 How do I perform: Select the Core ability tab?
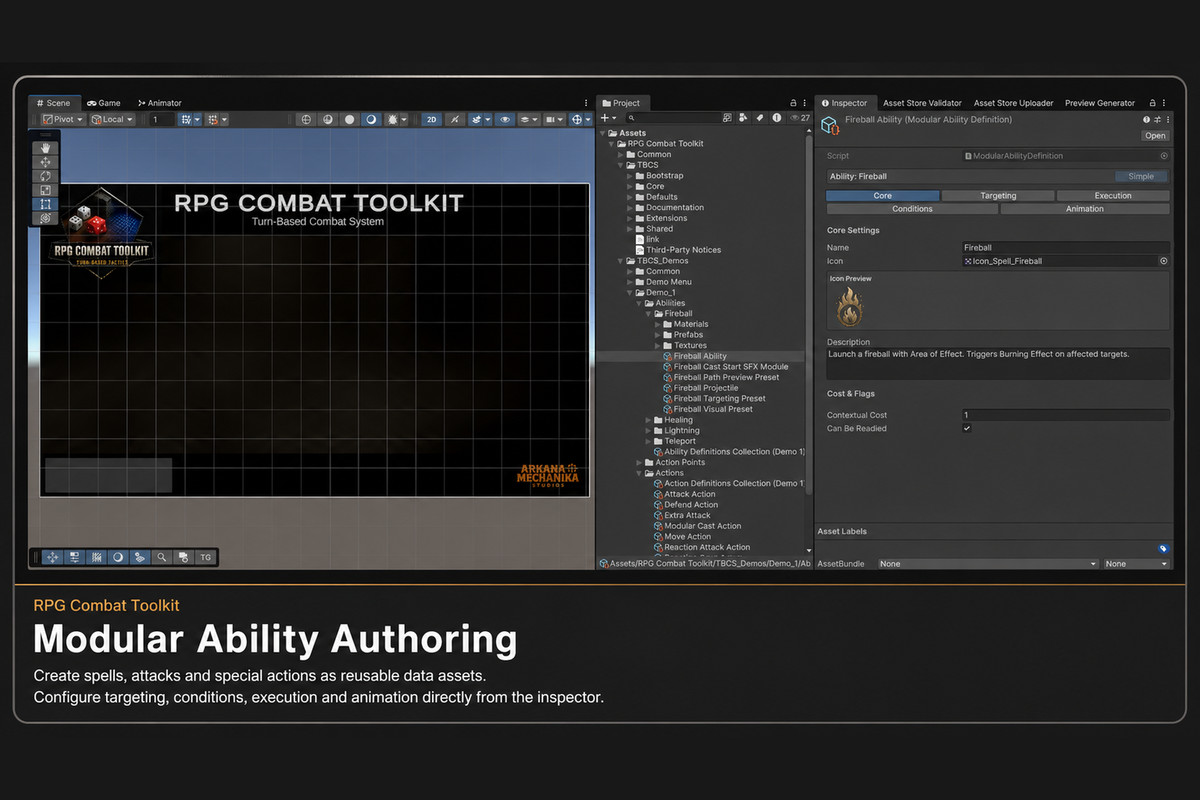(x=883, y=196)
